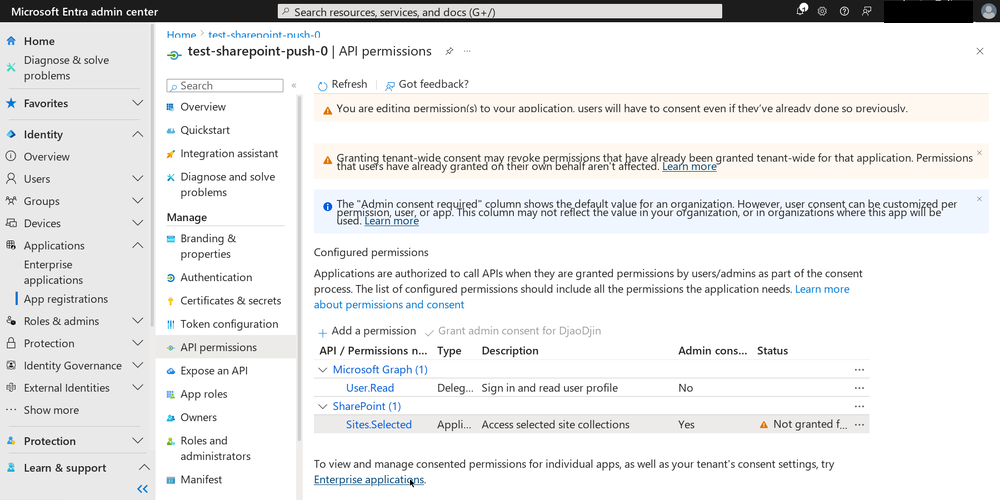Click the Refresh icon button

323,85
